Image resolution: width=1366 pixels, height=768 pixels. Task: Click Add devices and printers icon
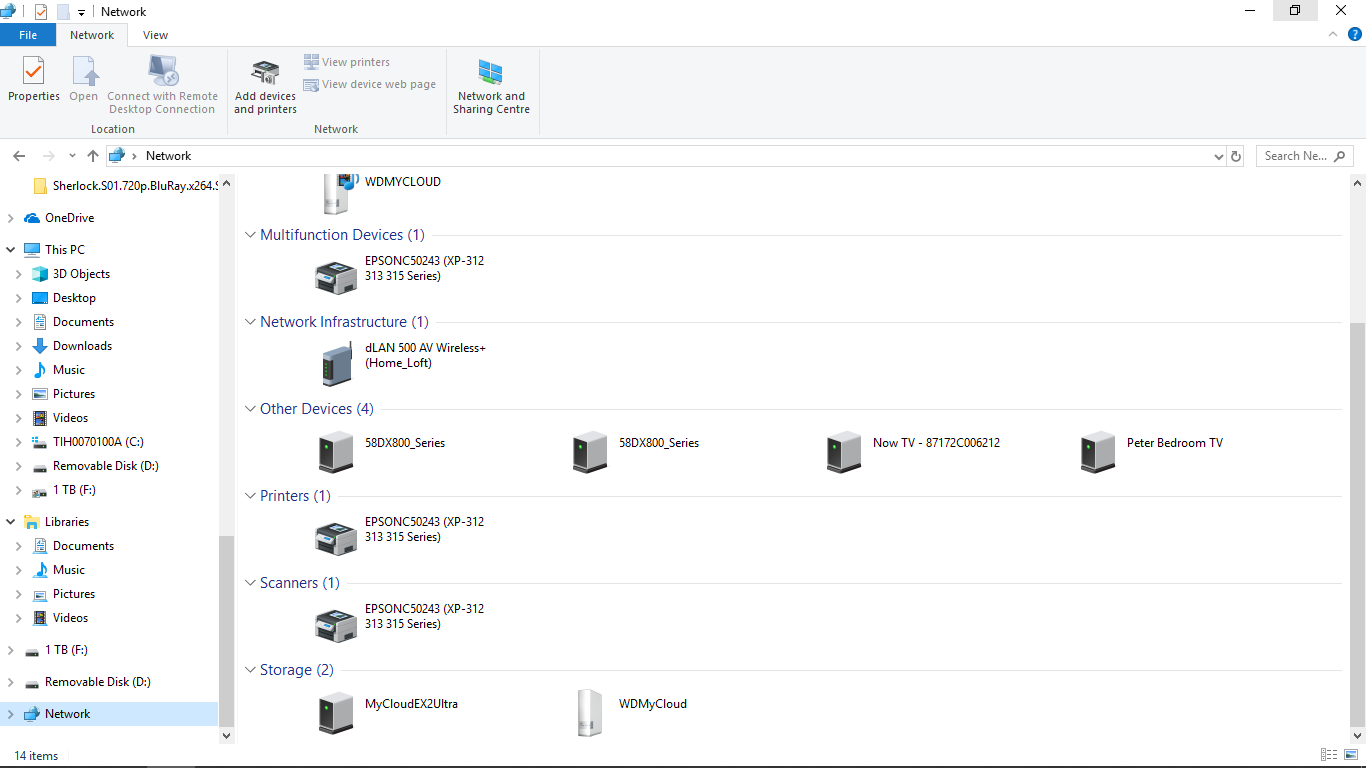pyautogui.click(x=265, y=73)
